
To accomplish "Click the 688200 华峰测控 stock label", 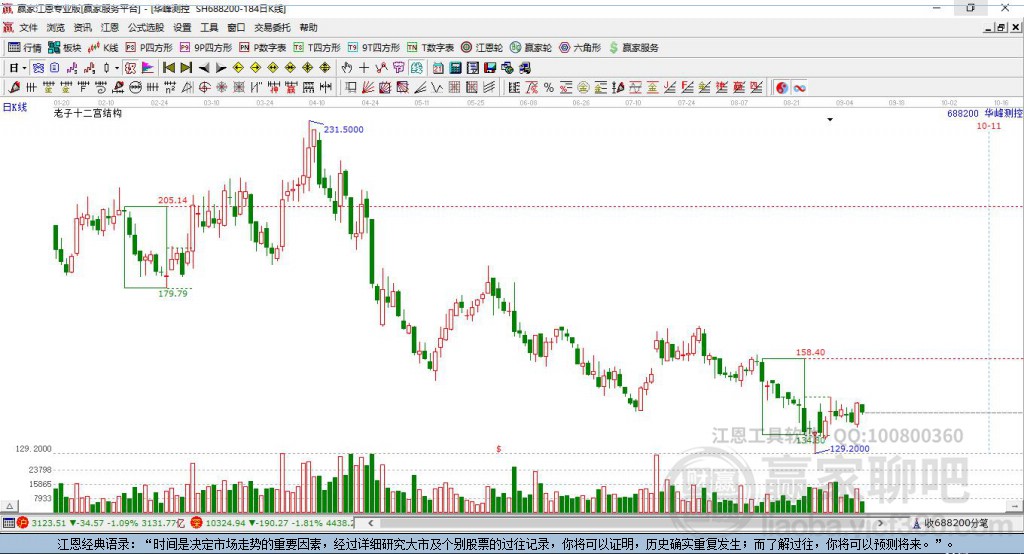I will [985, 113].
